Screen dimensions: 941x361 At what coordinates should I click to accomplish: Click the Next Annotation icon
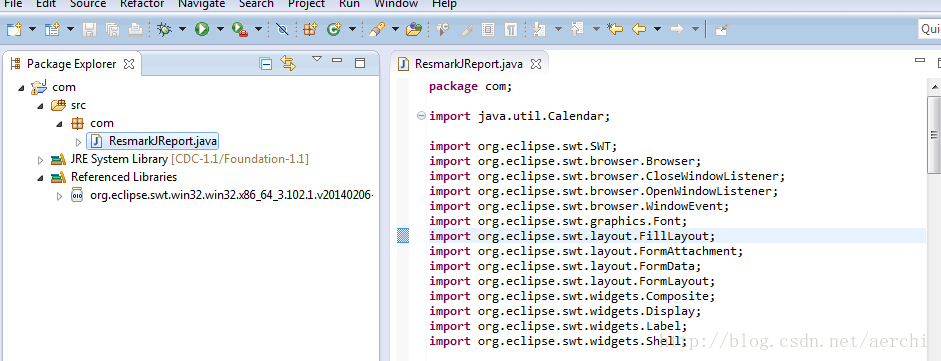tap(540, 29)
